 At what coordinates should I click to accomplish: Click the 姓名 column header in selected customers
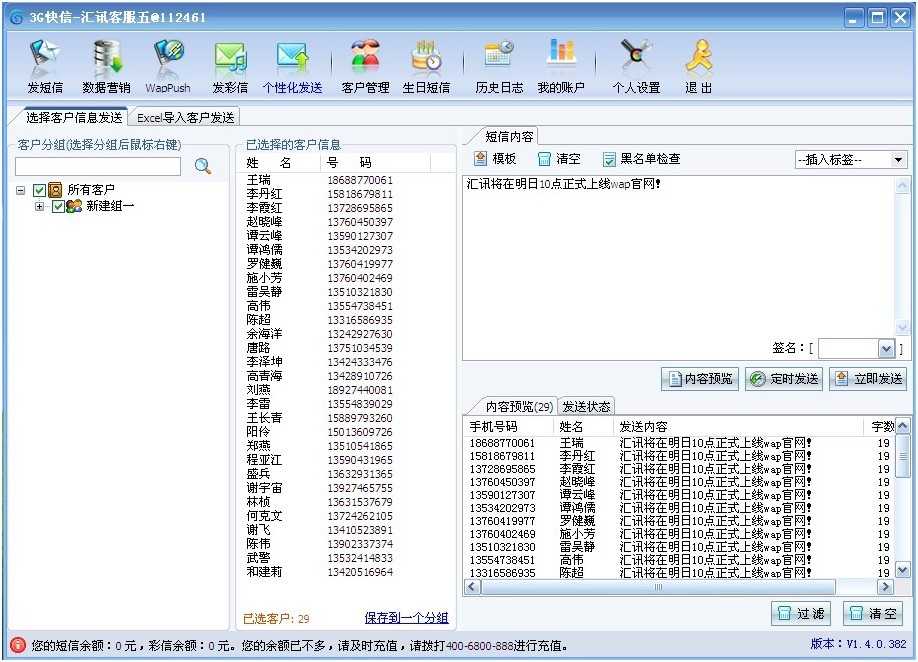pyautogui.click(x=279, y=163)
